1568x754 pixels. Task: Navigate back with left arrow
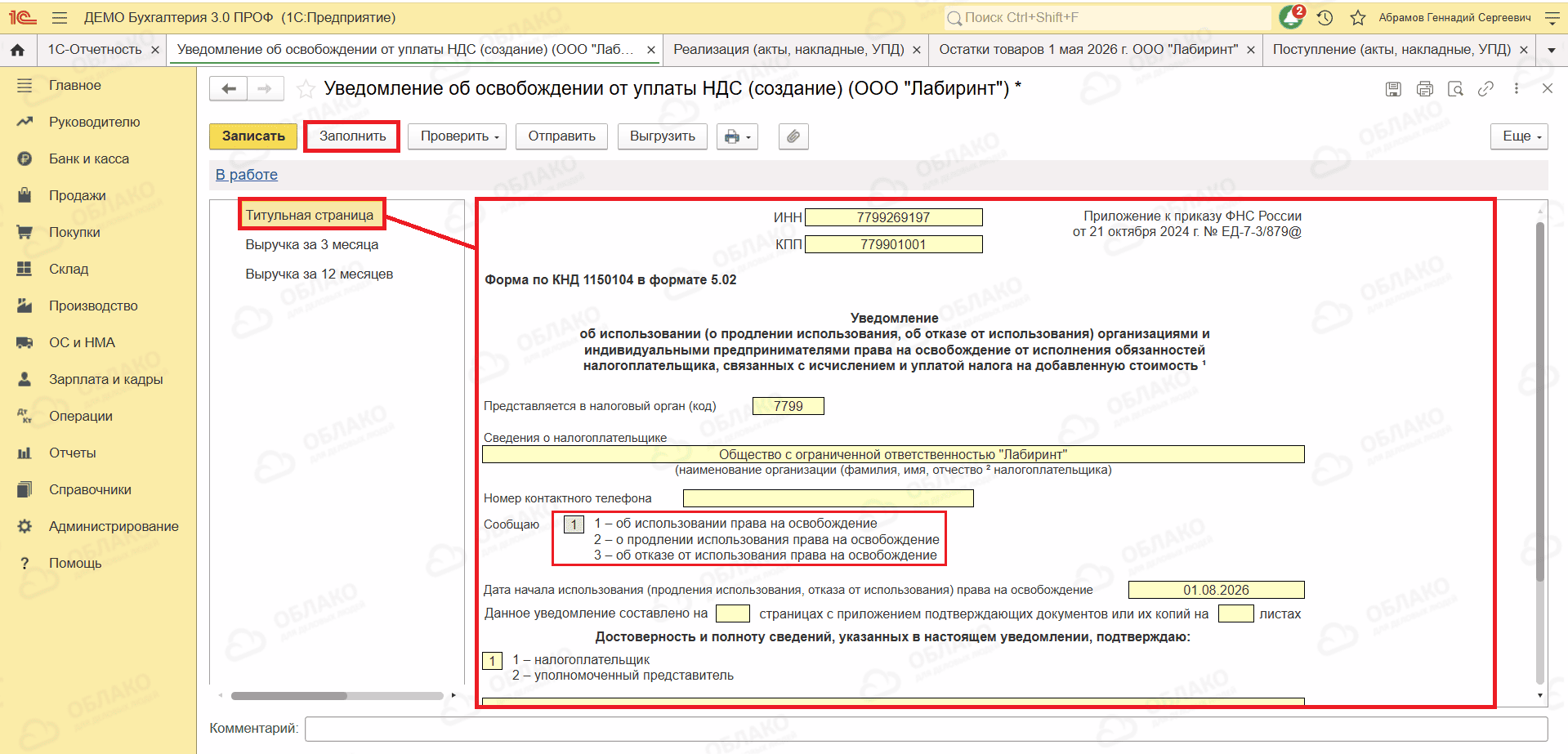pyautogui.click(x=229, y=88)
